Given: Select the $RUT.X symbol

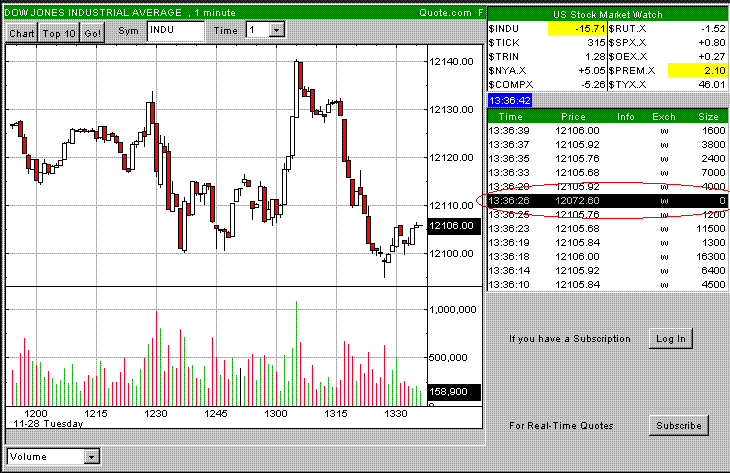Looking at the screenshot, I should [627, 29].
